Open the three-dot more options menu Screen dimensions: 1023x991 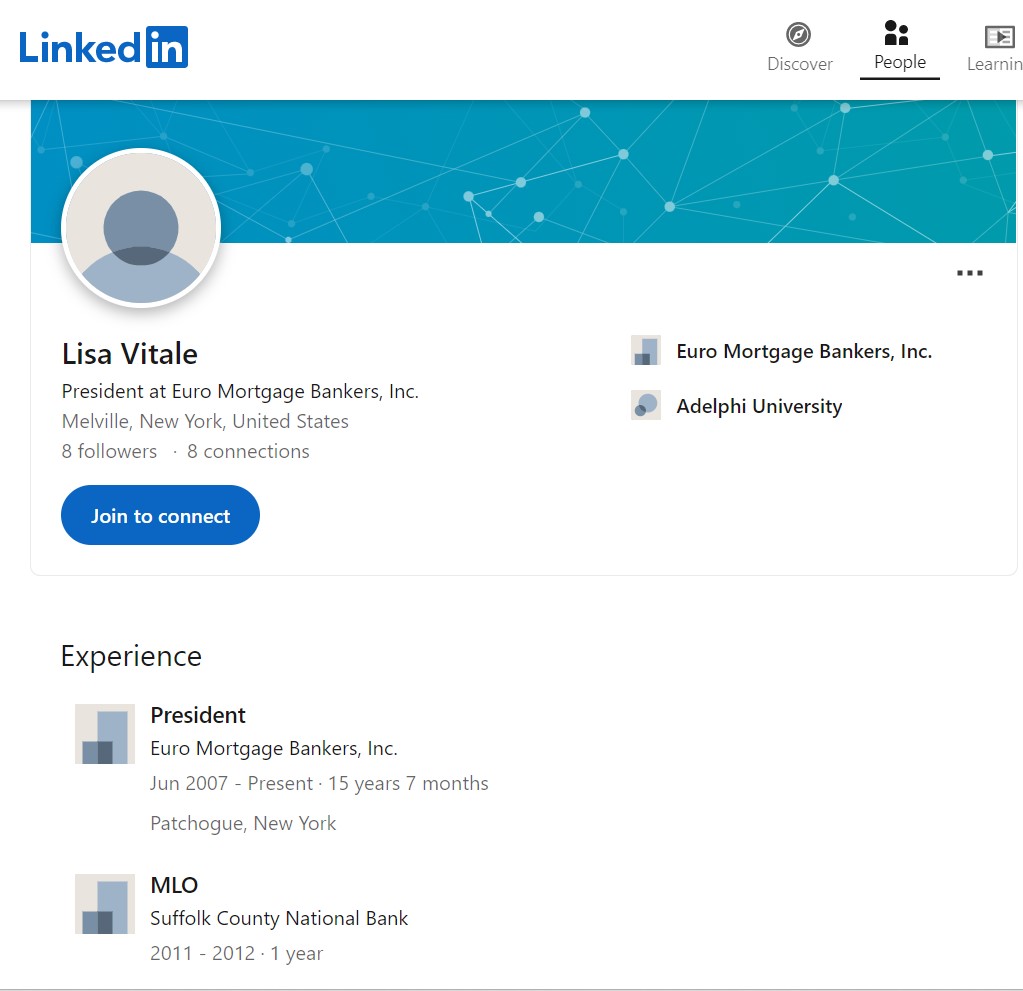click(x=970, y=273)
